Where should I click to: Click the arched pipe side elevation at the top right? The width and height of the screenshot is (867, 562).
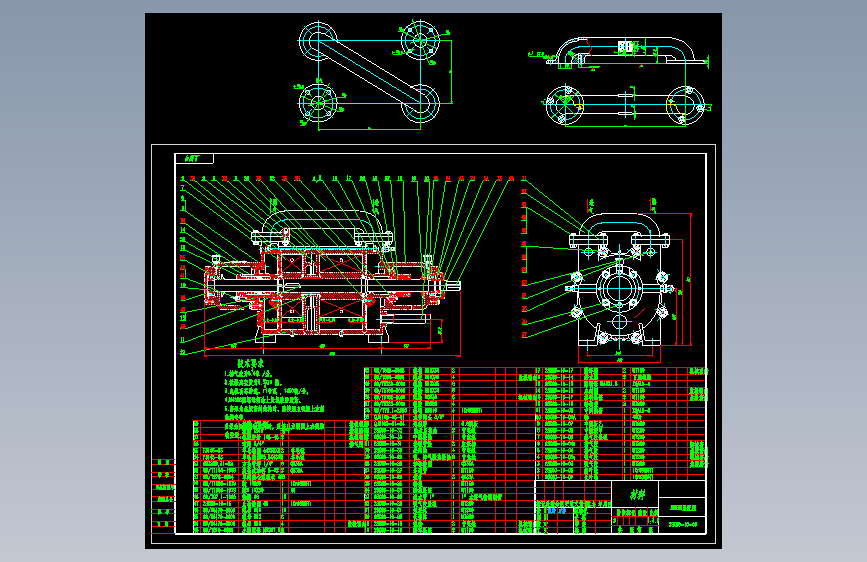pos(625,52)
